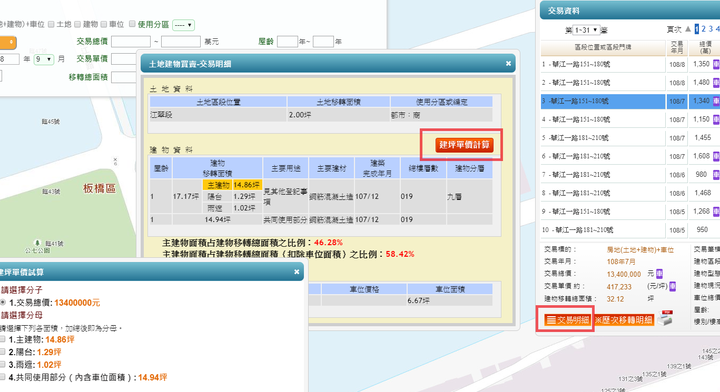
Task: Select row 10 with price 950
Action: point(630,230)
